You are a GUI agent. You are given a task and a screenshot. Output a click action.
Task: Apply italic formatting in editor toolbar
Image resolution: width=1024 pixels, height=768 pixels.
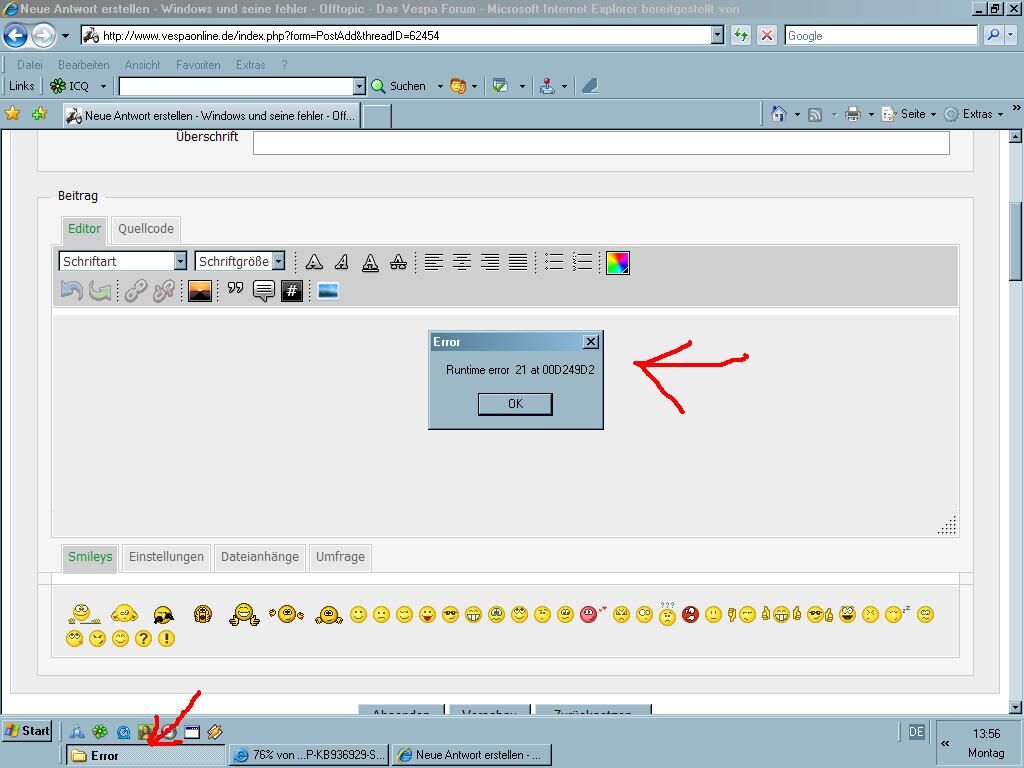[x=342, y=262]
